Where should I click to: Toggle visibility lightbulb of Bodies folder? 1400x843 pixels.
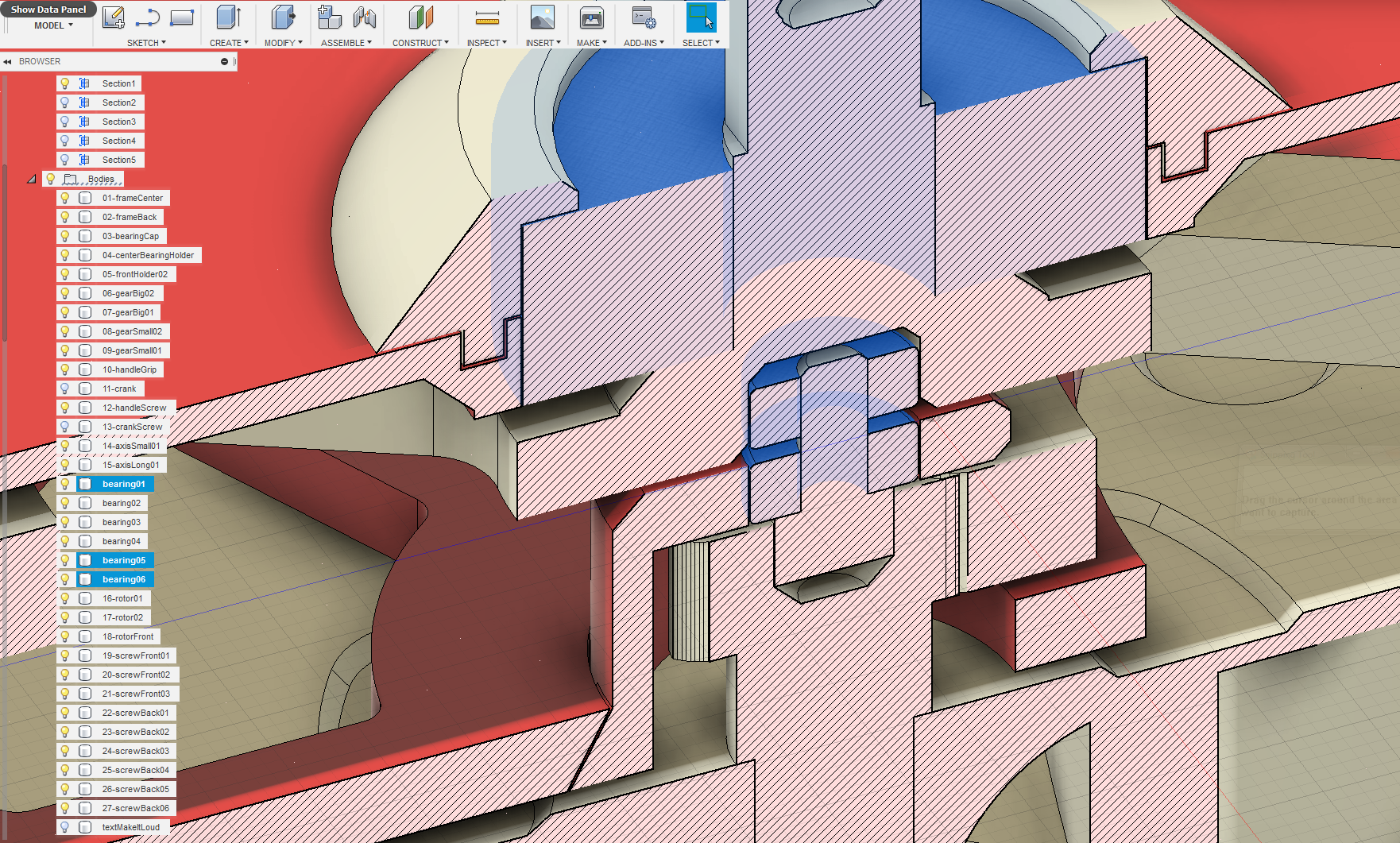click(x=50, y=179)
